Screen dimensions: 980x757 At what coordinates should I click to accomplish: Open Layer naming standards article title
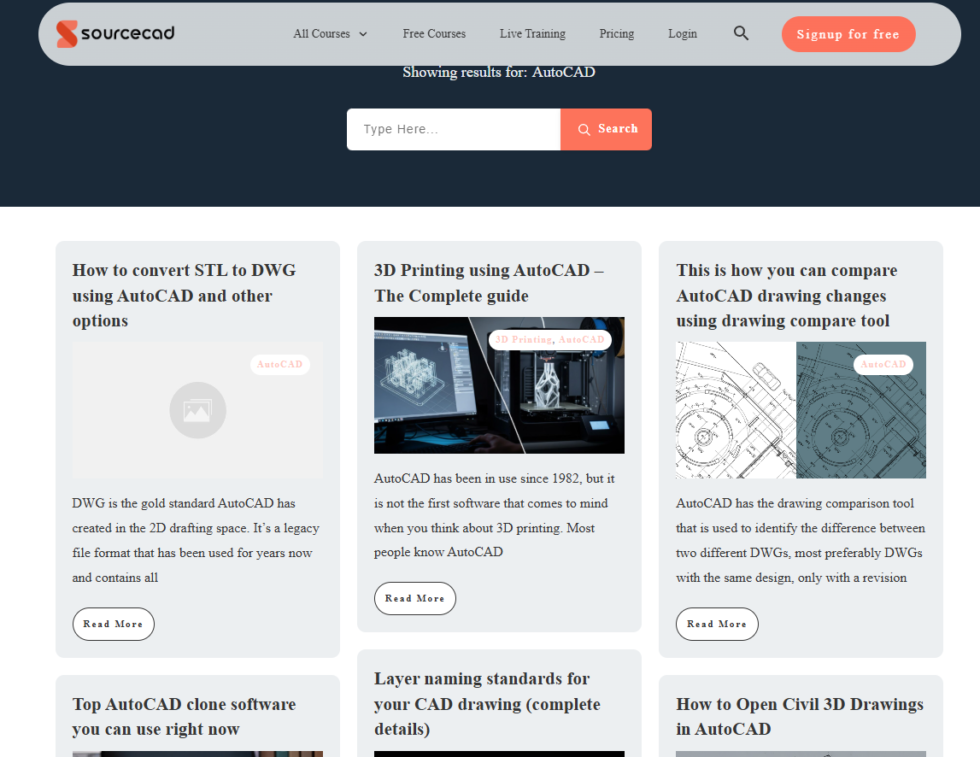coord(487,704)
